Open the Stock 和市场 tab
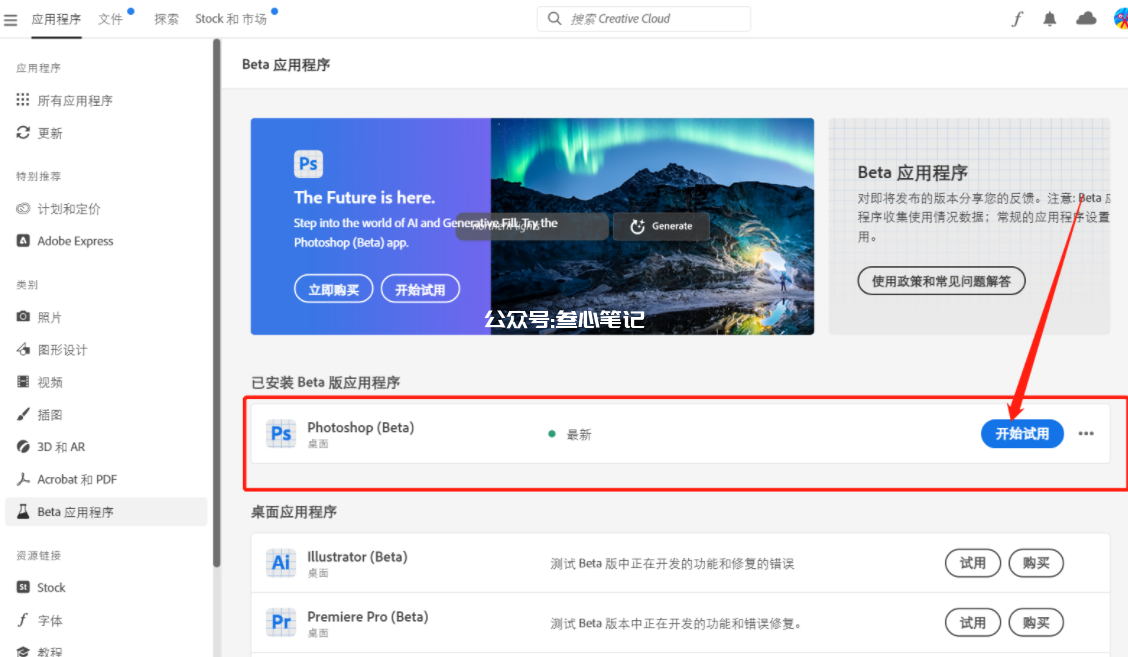 tap(231, 19)
